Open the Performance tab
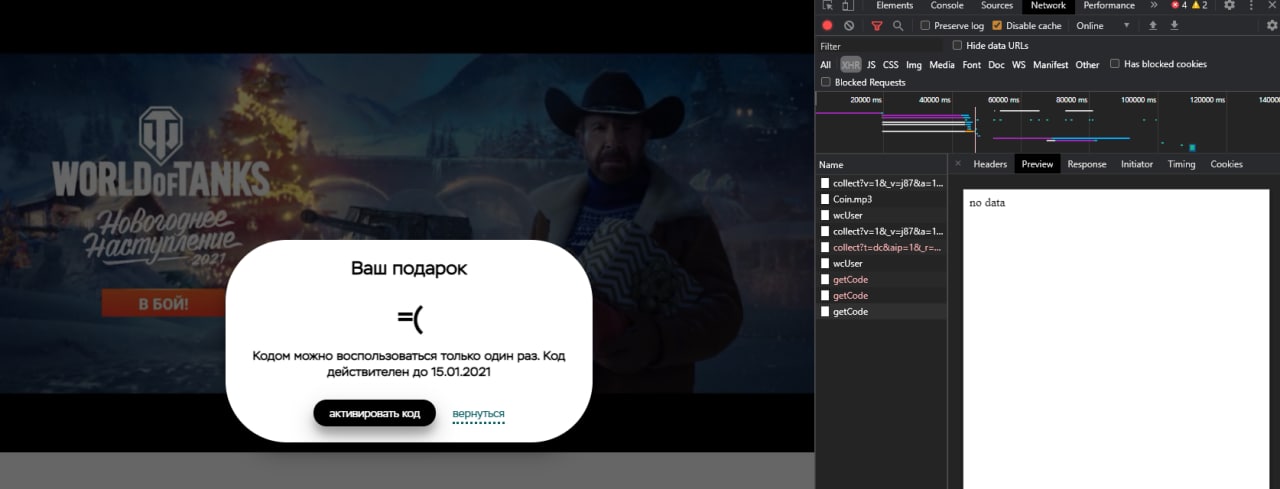 tap(1109, 6)
